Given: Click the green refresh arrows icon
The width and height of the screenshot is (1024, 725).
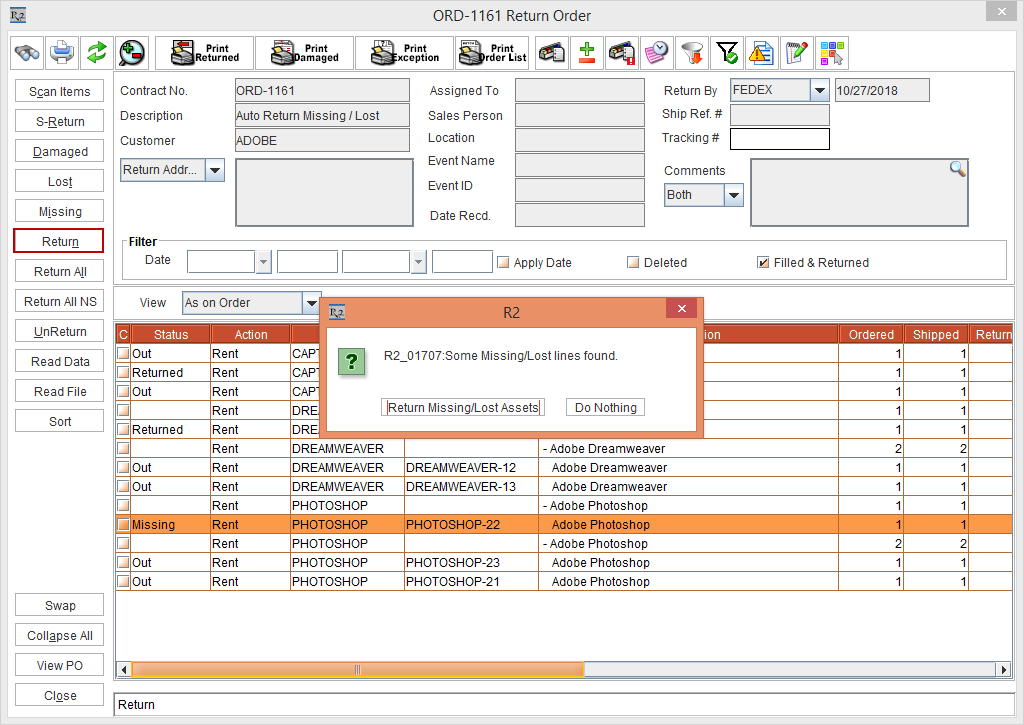Looking at the screenshot, I should pos(96,52).
